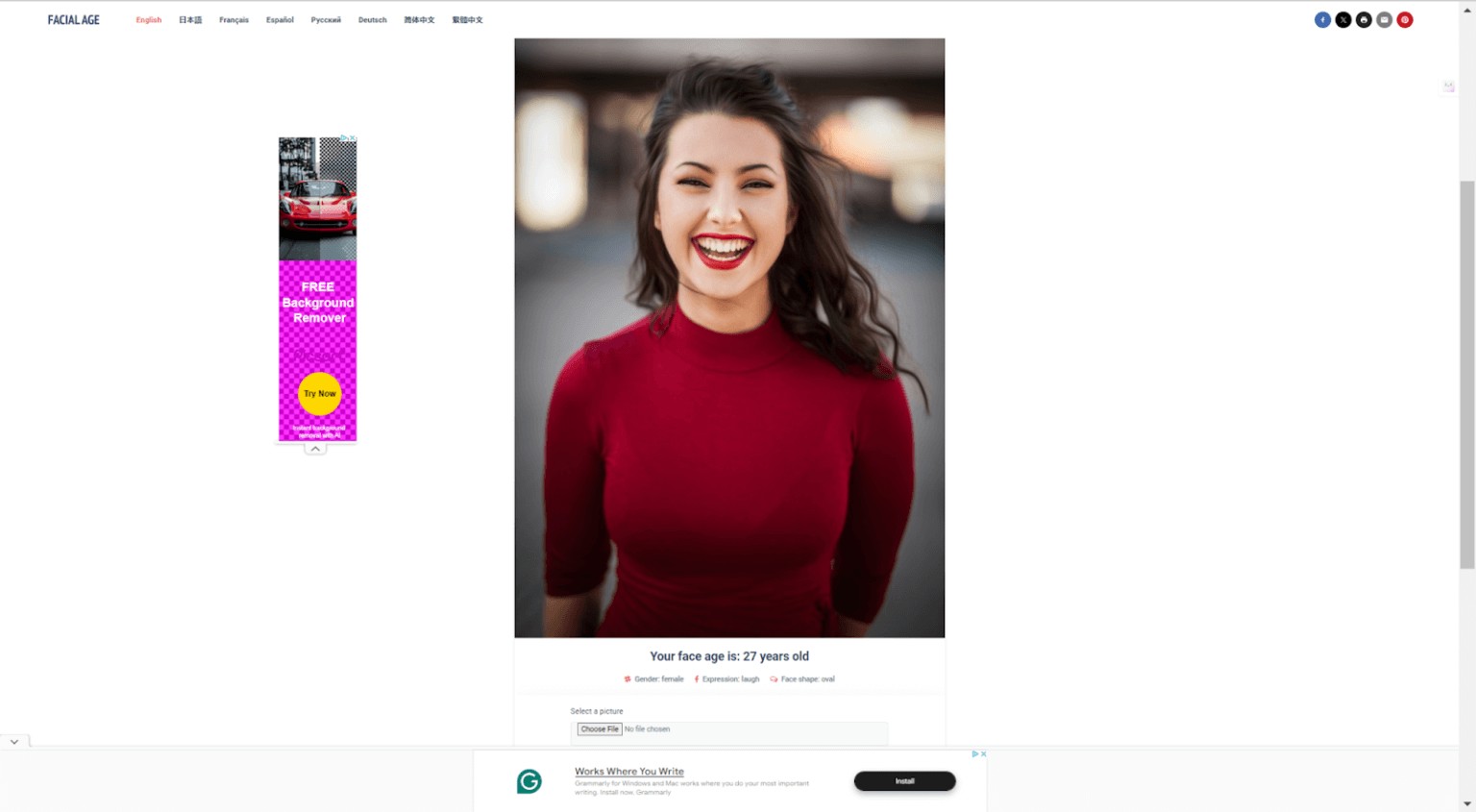Pin the page with Pinterest icon
The height and width of the screenshot is (812, 1476).
pos(1404,20)
